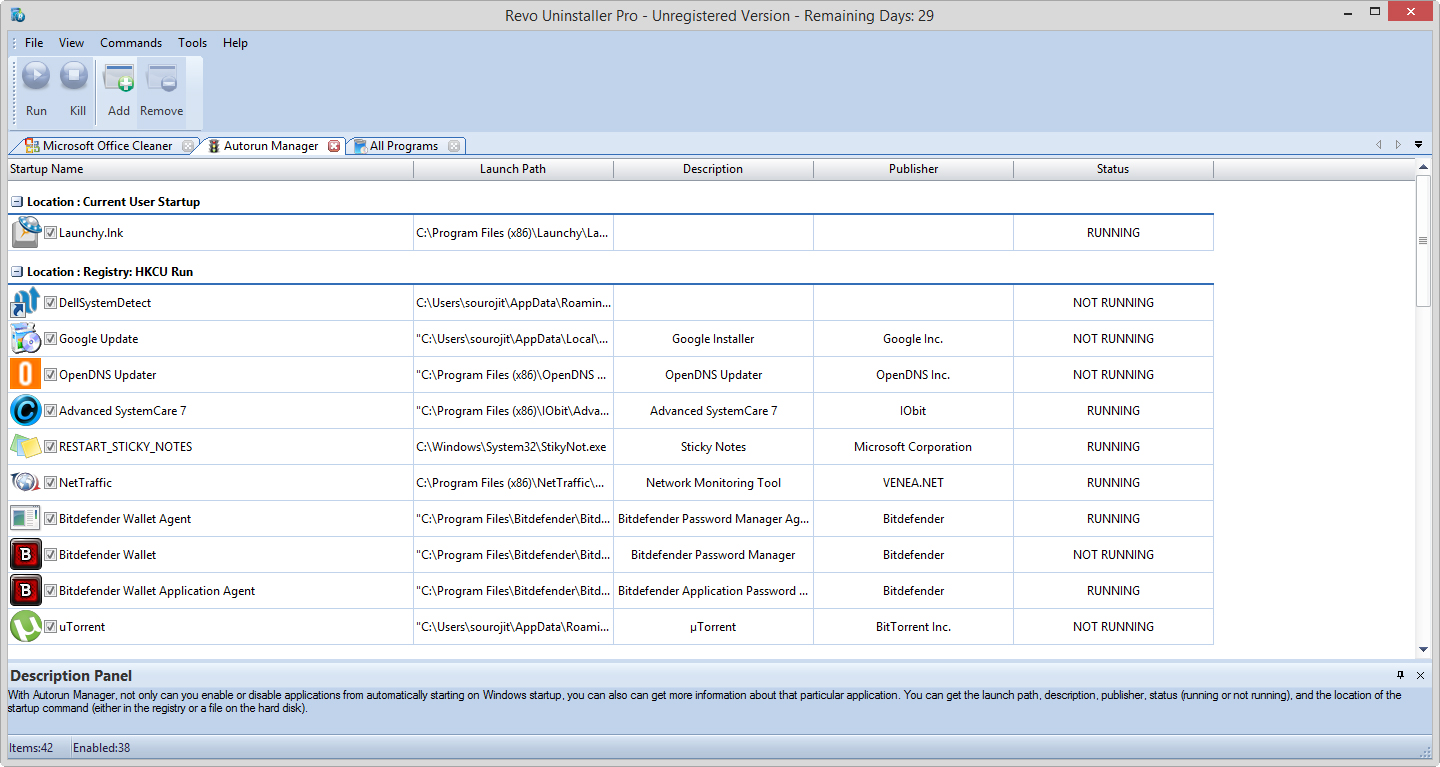The image size is (1440, 767).
Task: Click the RESTART_STICKY_NOTES sticky notes icon
Action: (x=25, y=447)
